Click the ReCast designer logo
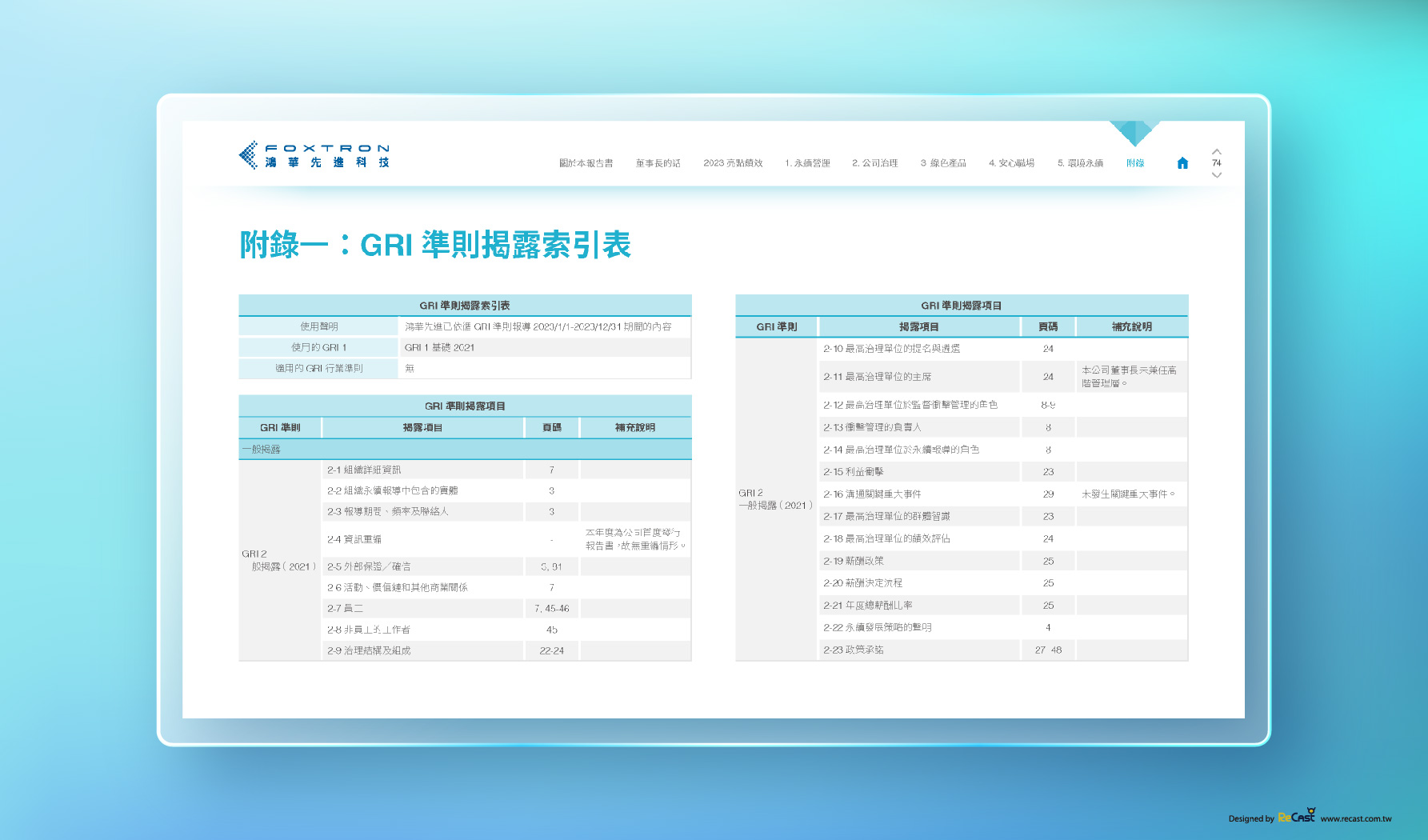 [1297, 816]
